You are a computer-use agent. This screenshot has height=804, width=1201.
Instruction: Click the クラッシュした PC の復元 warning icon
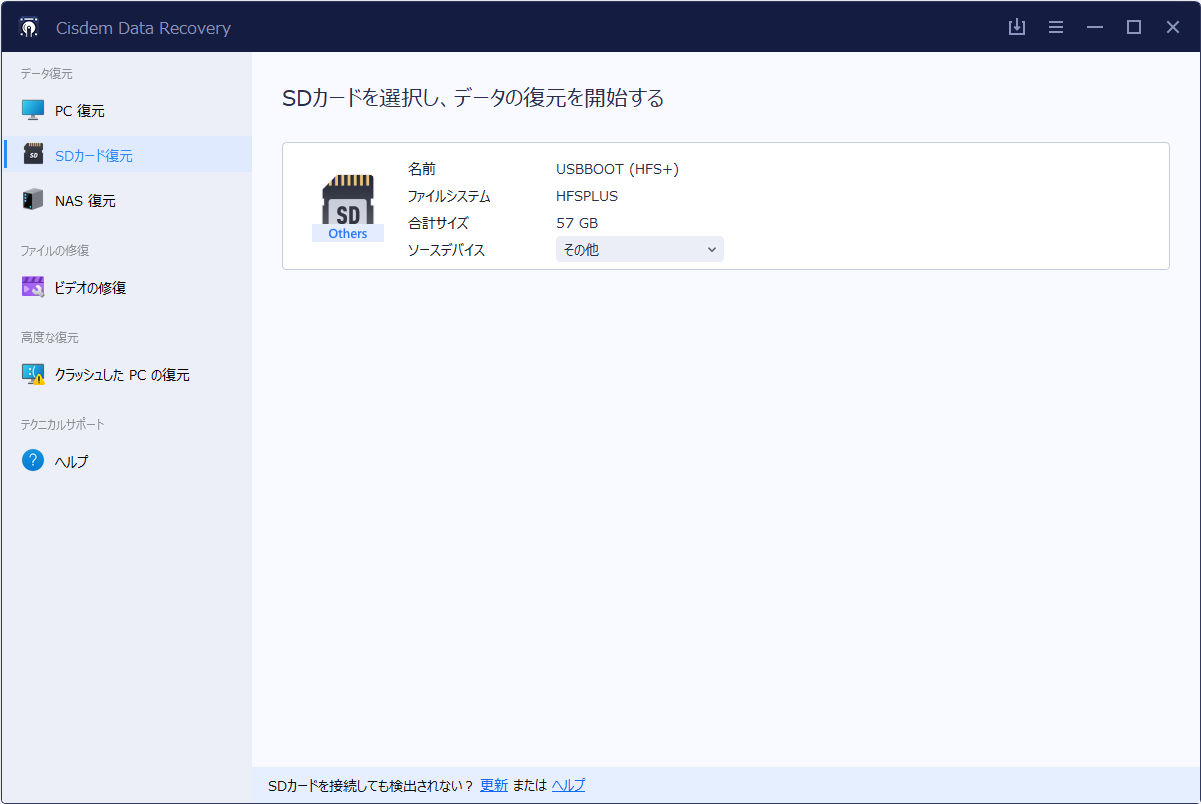point(33,375)
